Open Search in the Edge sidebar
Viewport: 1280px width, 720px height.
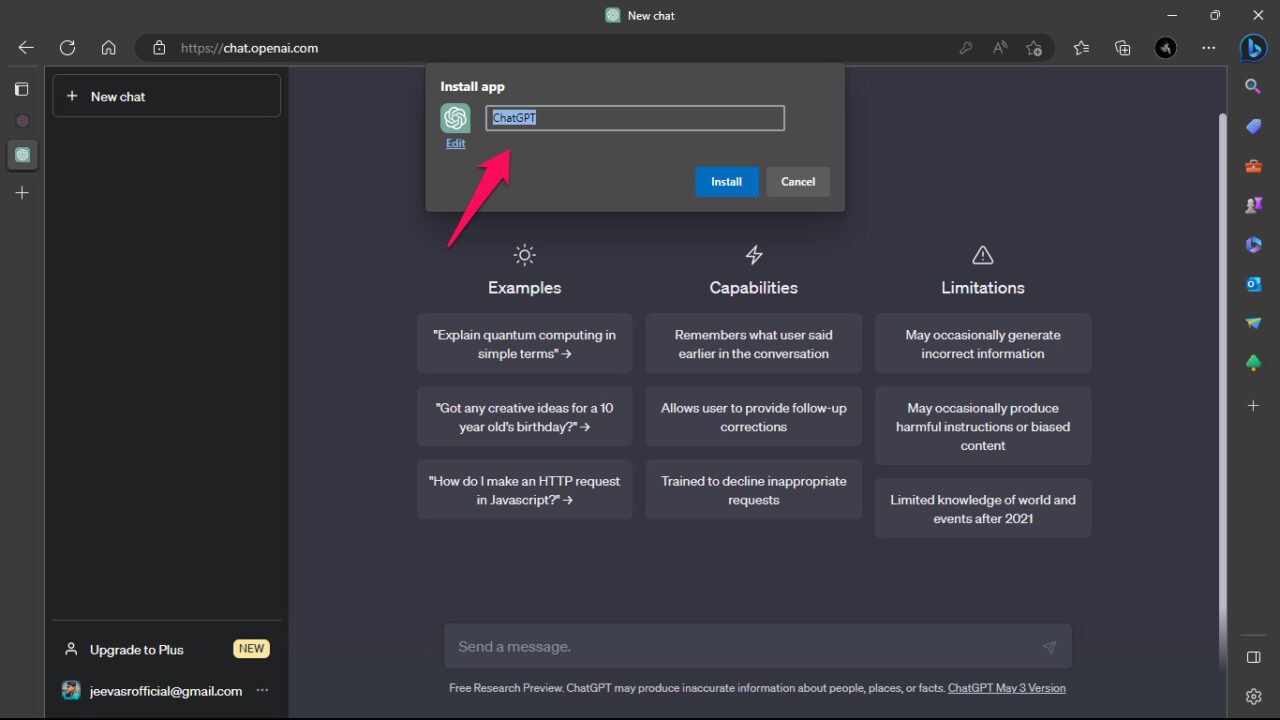click(x=1253, y=86)
